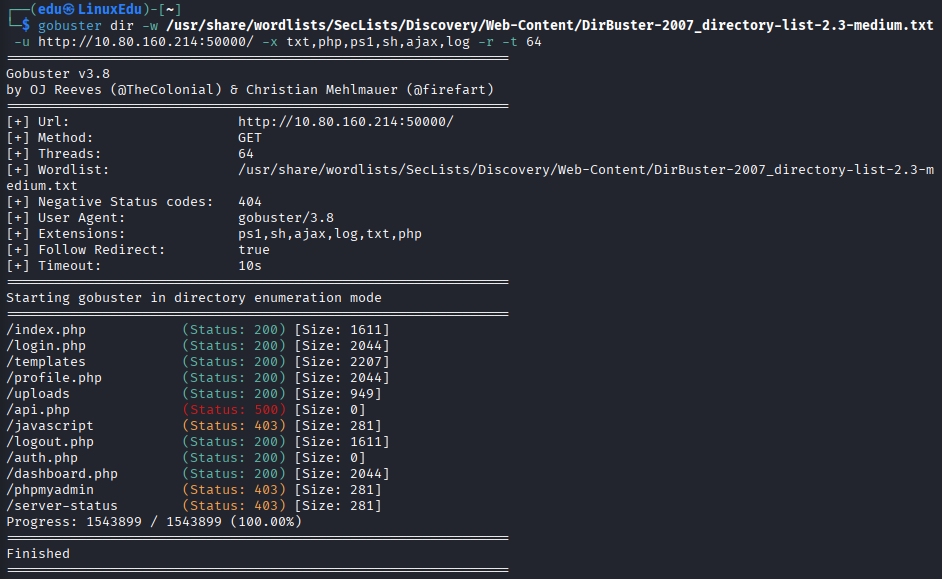Click the /templates directory result
The width and height of the screenshot is (942, 579).
[x=46, y=362]
